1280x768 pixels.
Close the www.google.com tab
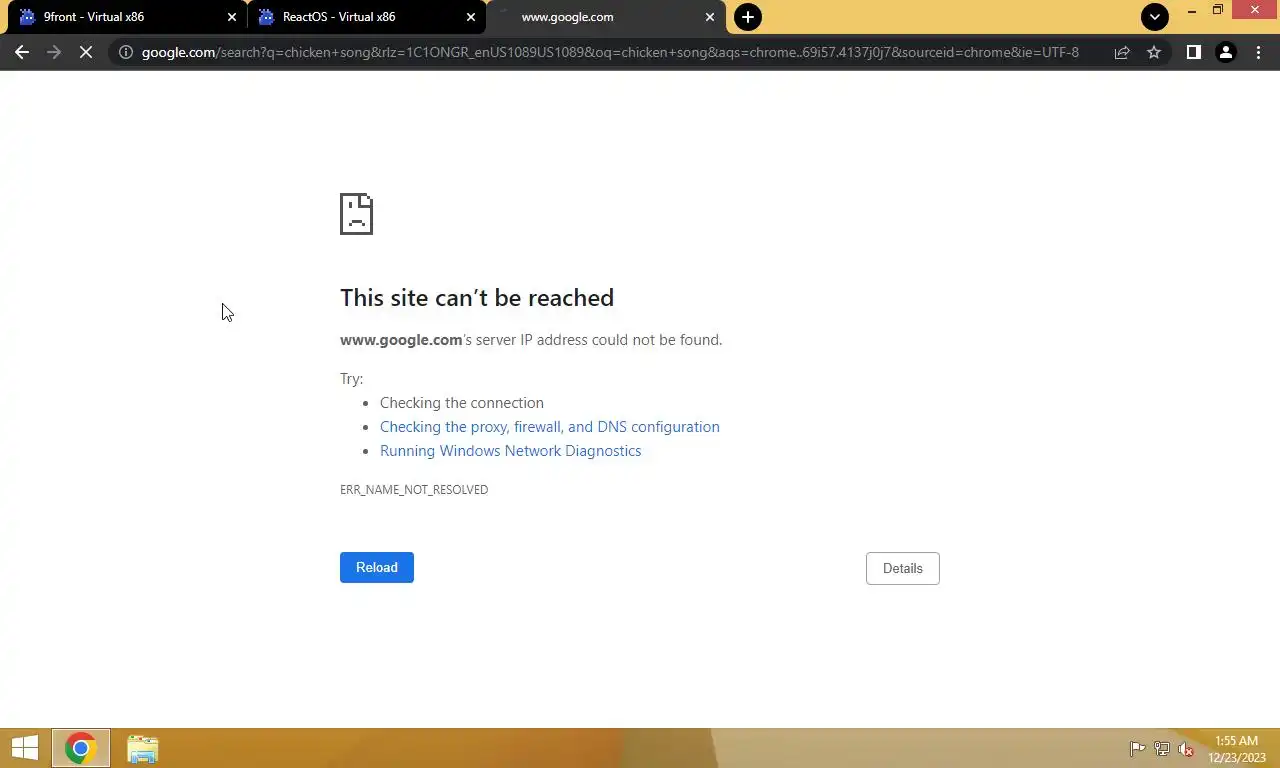pos(710,17)
